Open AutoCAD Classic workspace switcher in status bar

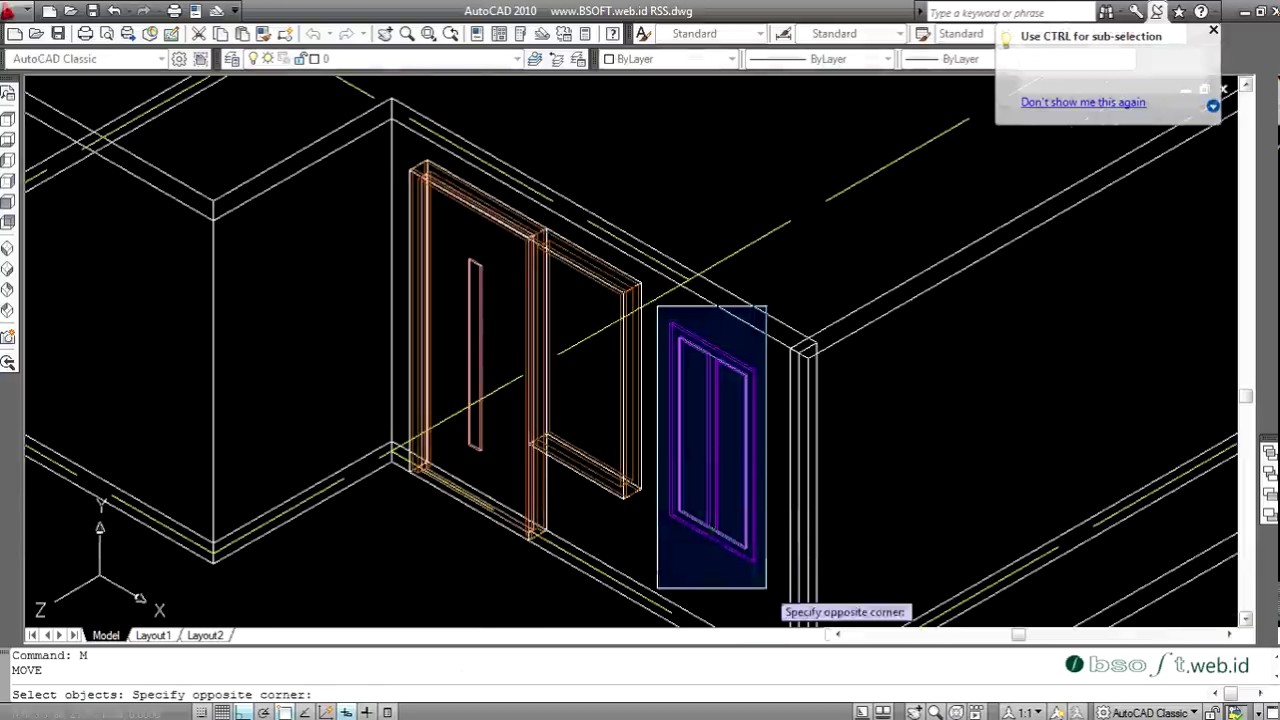pyautogui.click(x=1150, y=713)
